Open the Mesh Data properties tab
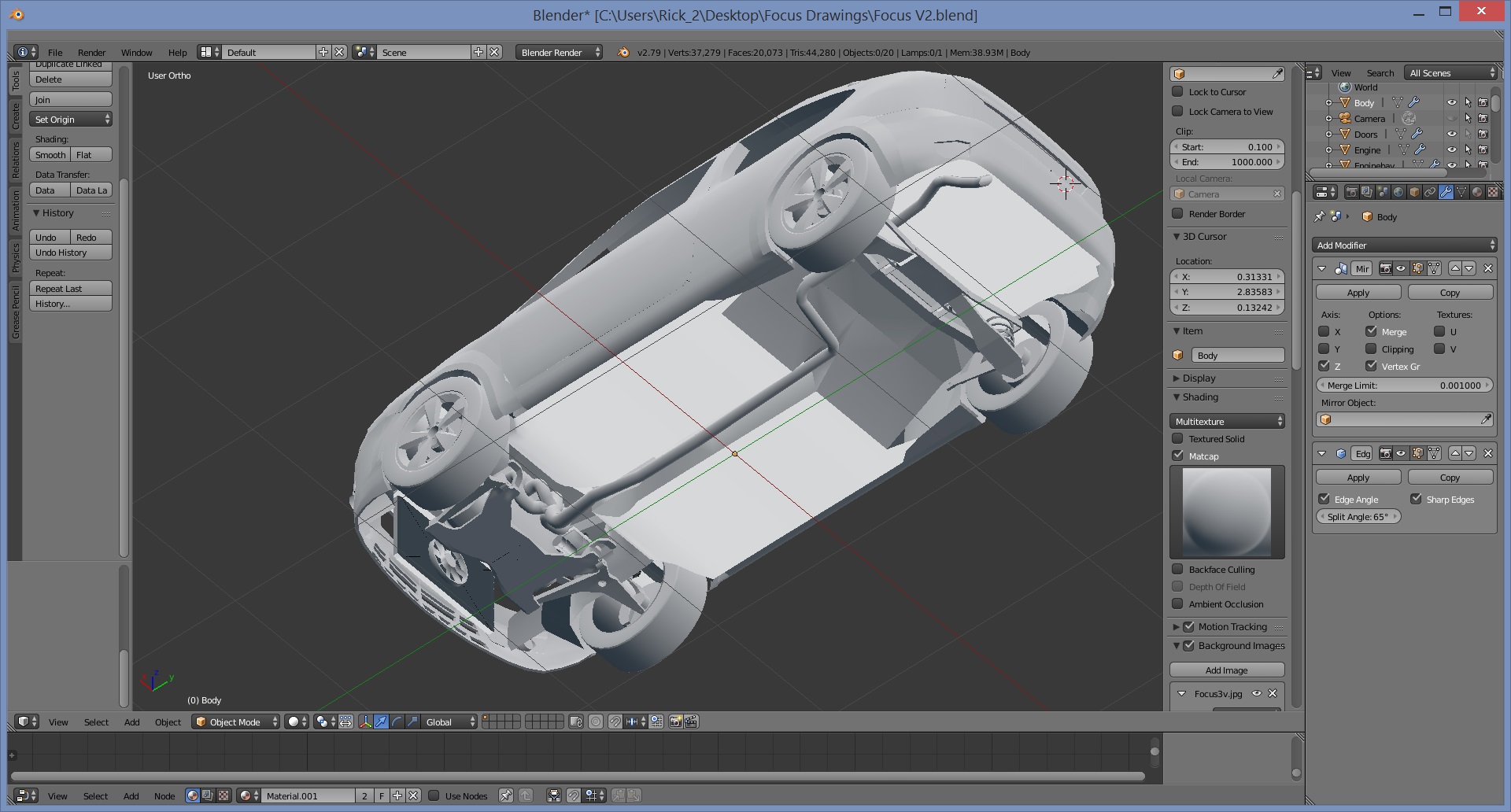 pos(1461,192)
